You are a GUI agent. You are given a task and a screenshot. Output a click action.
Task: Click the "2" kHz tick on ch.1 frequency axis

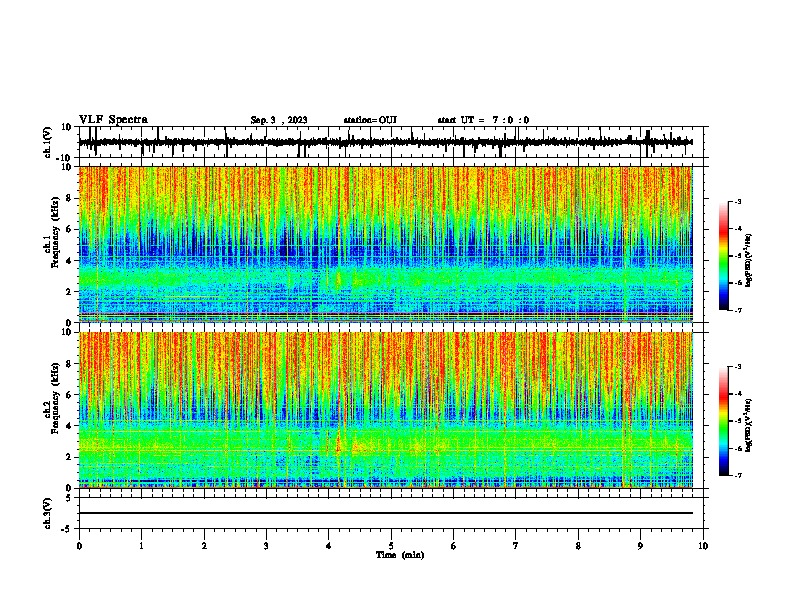[70, 292]
